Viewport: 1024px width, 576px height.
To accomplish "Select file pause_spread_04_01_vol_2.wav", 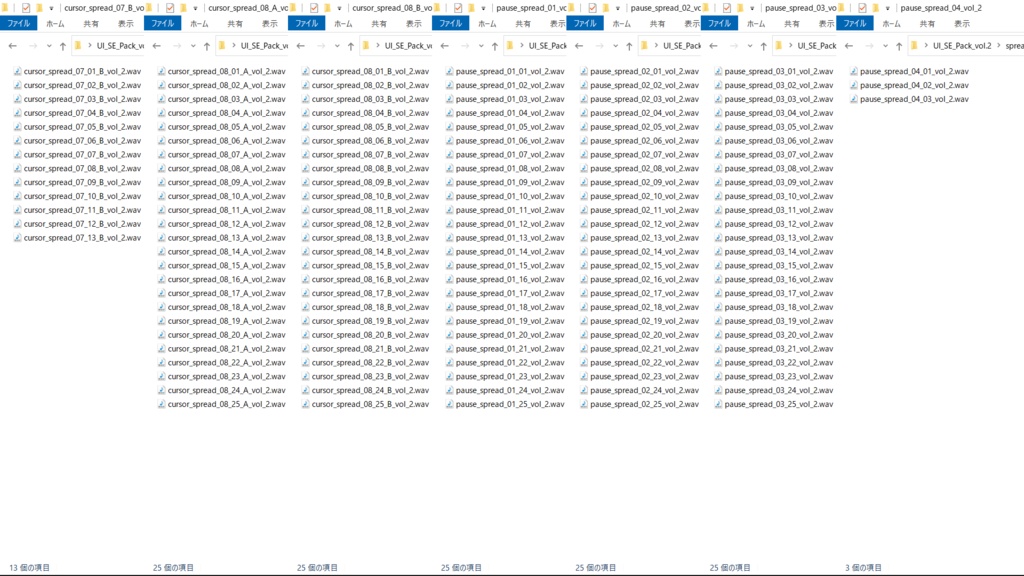I will (x=909, y=71).
